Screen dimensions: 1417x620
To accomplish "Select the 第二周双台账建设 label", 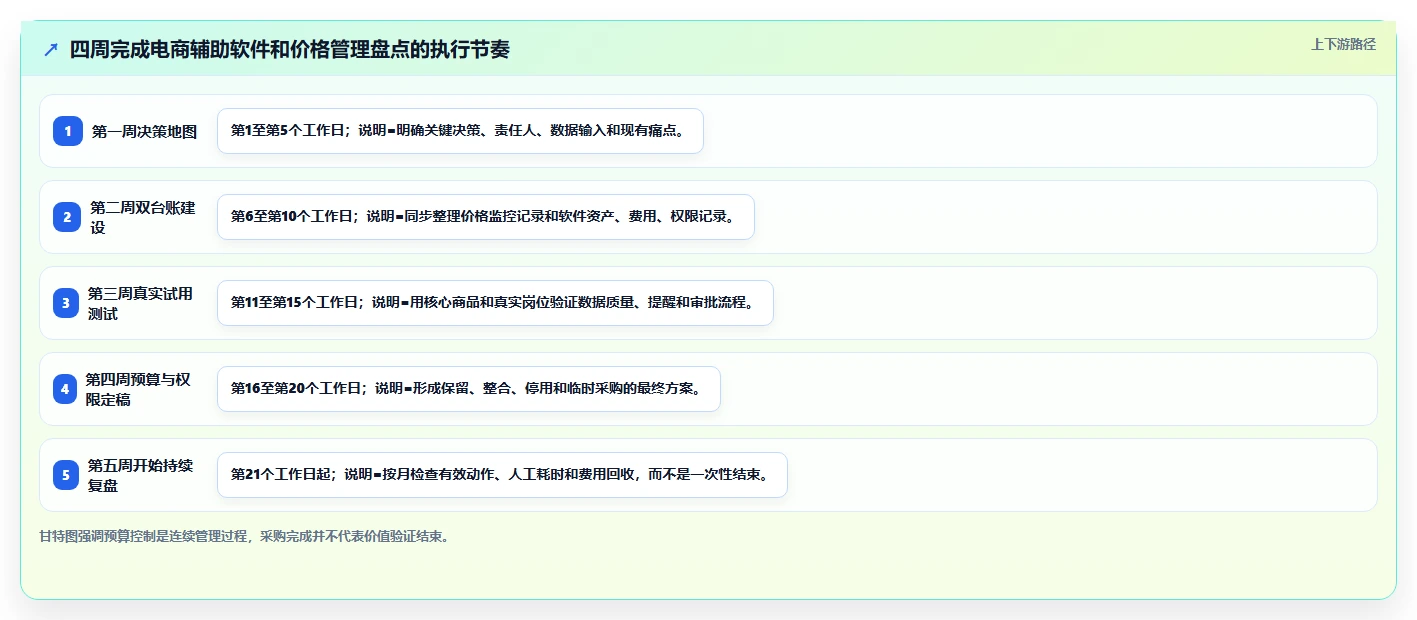I will 143,217.
